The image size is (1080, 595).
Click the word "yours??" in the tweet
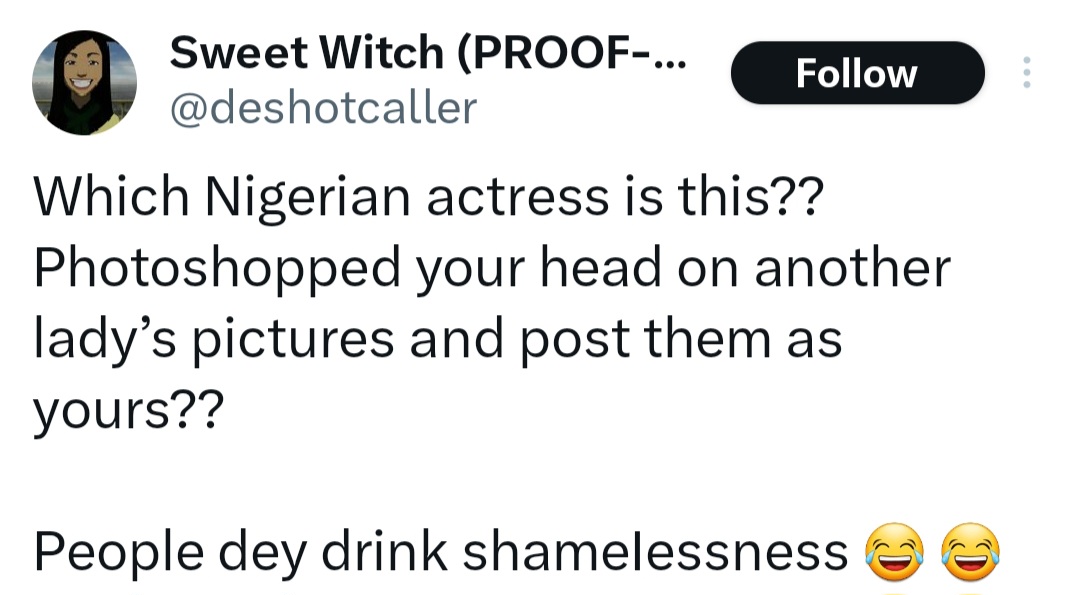coord(125,409)
